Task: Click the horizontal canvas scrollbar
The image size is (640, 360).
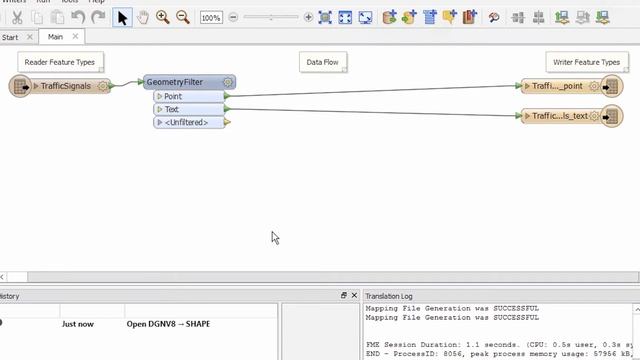Action: click(333, 277)
